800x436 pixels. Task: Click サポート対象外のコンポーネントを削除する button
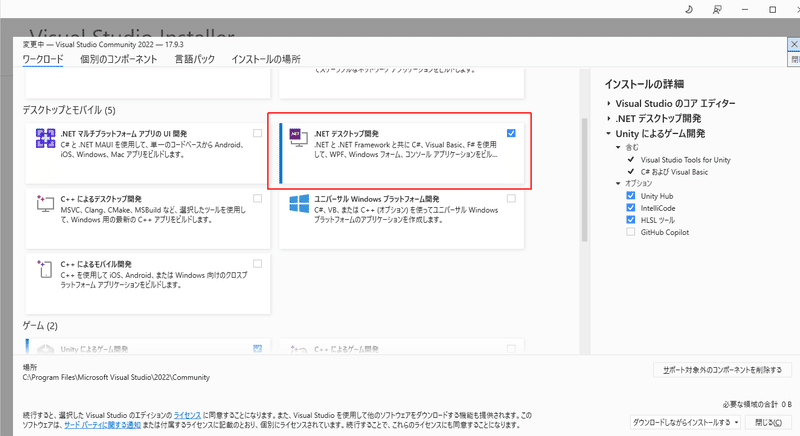point(722,370)
